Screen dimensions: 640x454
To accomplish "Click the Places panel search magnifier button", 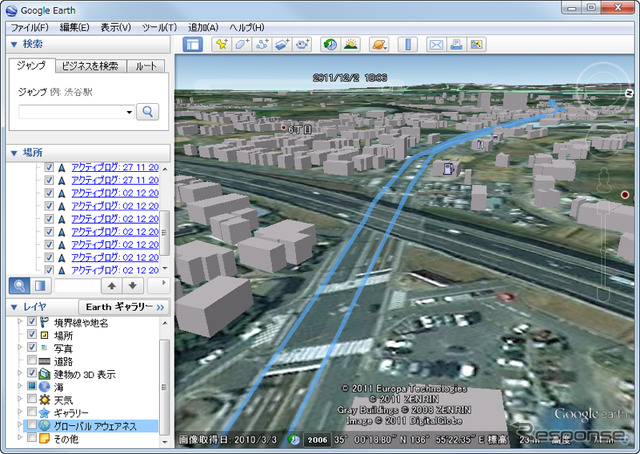I will pyautogui.click(x=19, y=286).
